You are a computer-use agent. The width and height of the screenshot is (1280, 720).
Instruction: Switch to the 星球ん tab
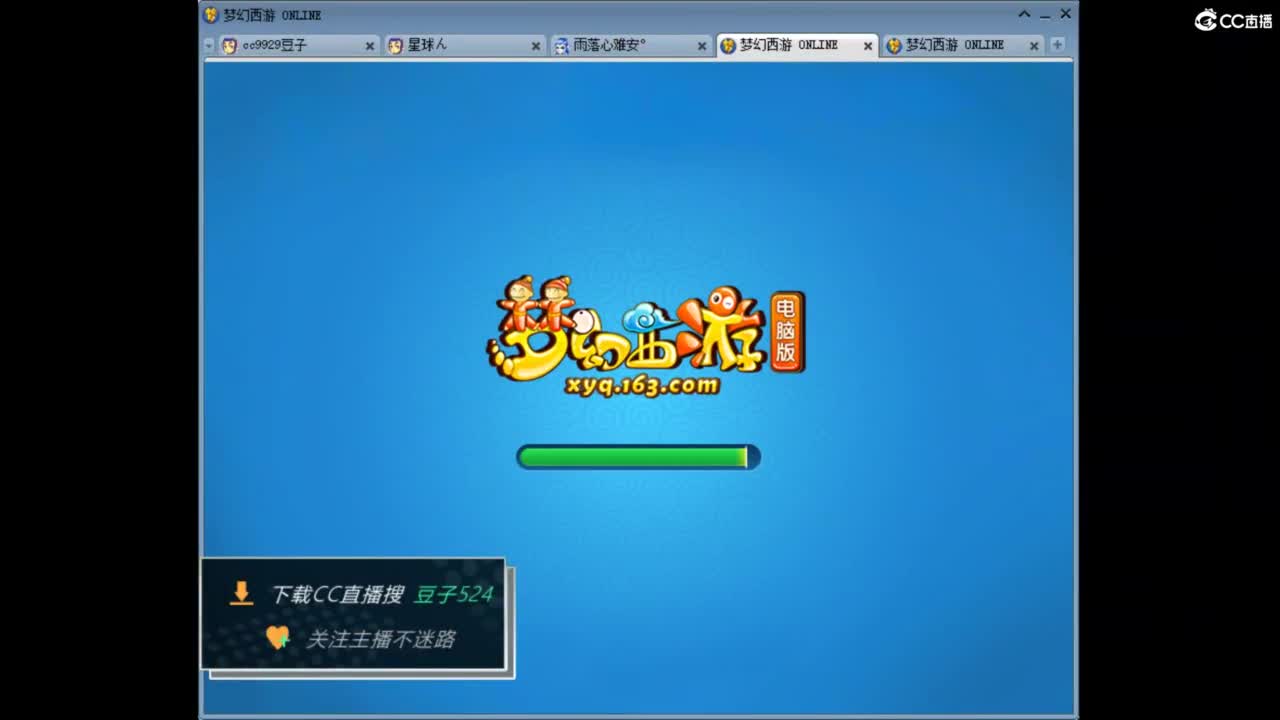464,46
